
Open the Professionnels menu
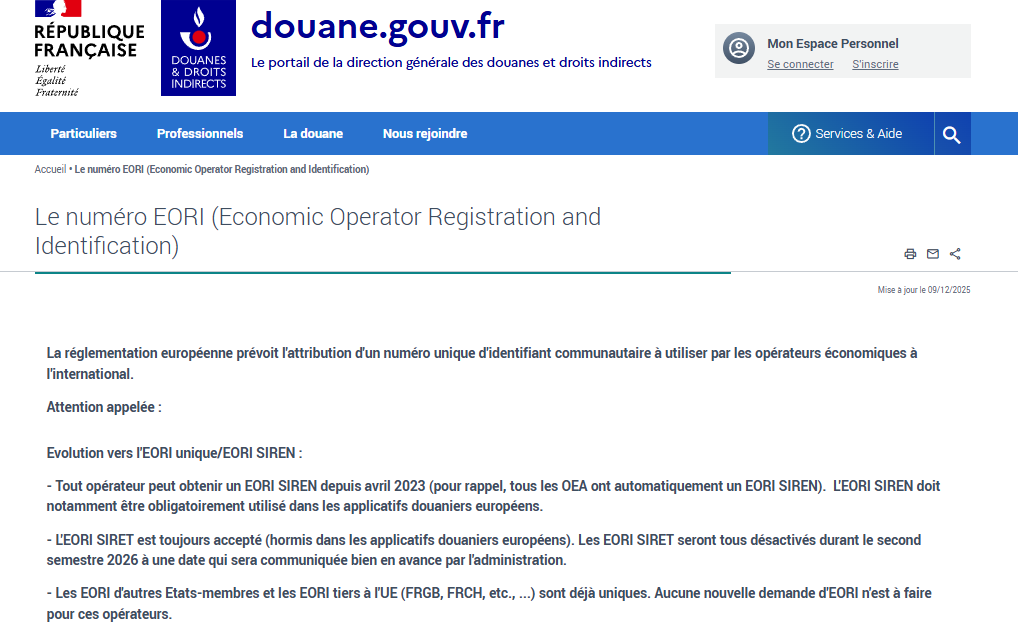(200, 134)
